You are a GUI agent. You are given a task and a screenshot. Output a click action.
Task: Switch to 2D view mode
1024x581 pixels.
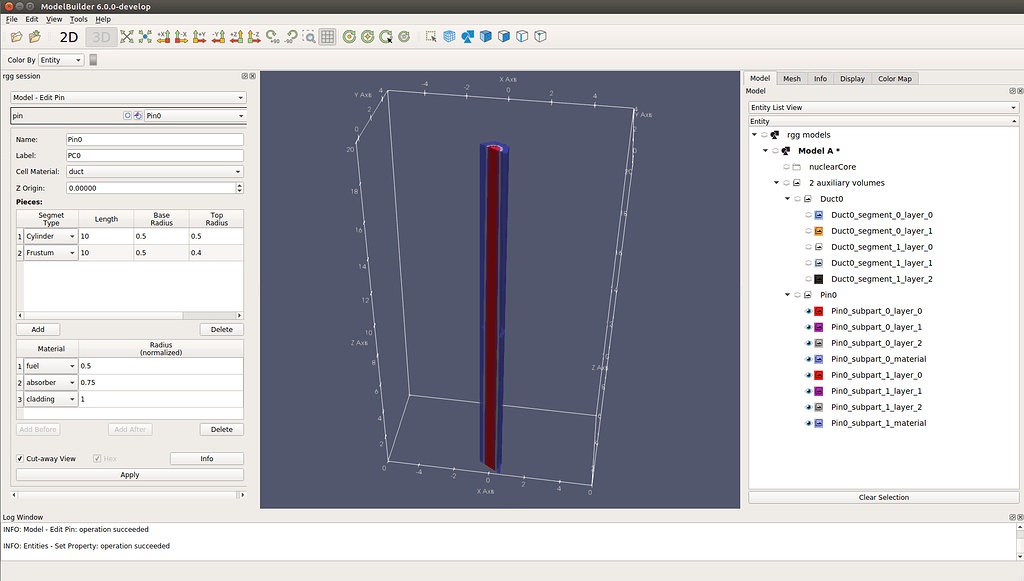[x=68, y=37]
